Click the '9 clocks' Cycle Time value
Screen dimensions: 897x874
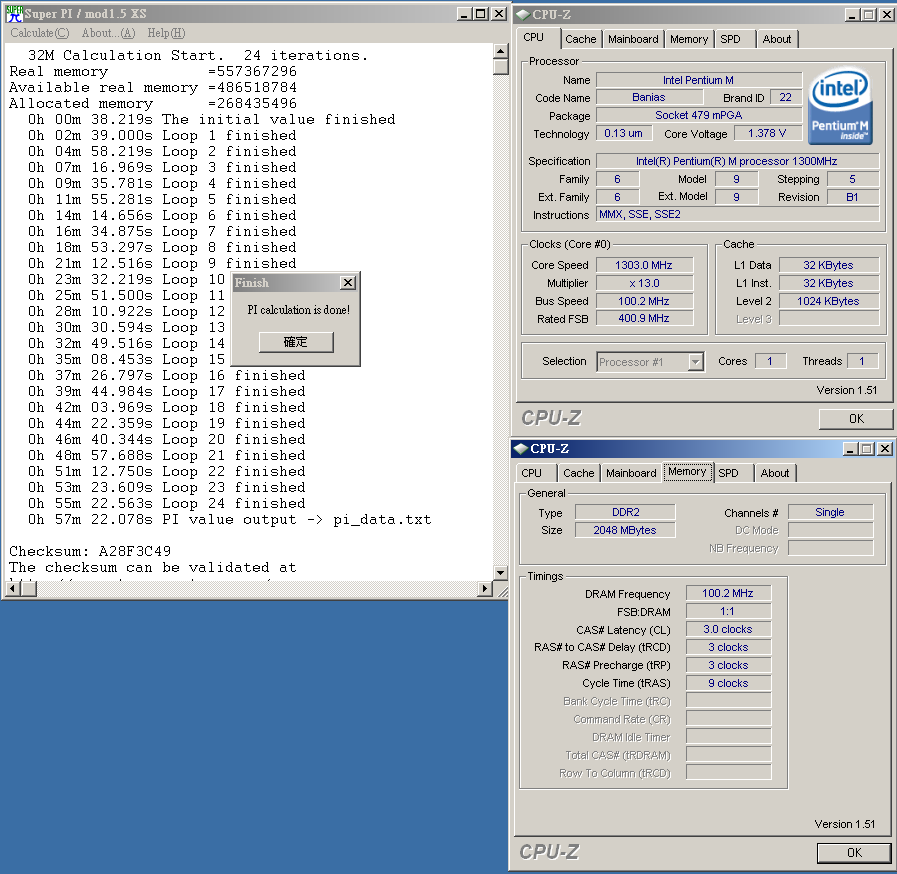(x=728, y=683)
